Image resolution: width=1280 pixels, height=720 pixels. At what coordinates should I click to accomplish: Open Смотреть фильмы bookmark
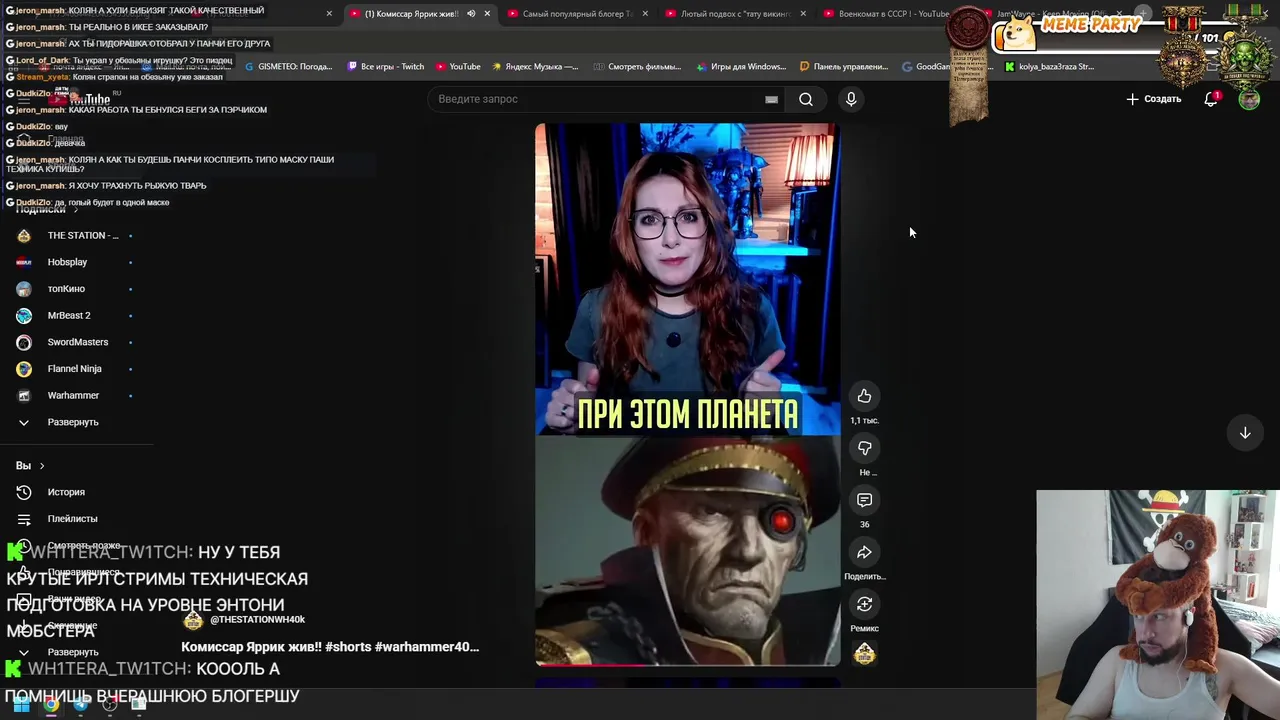pyautogui.click(x=638, y=67)
